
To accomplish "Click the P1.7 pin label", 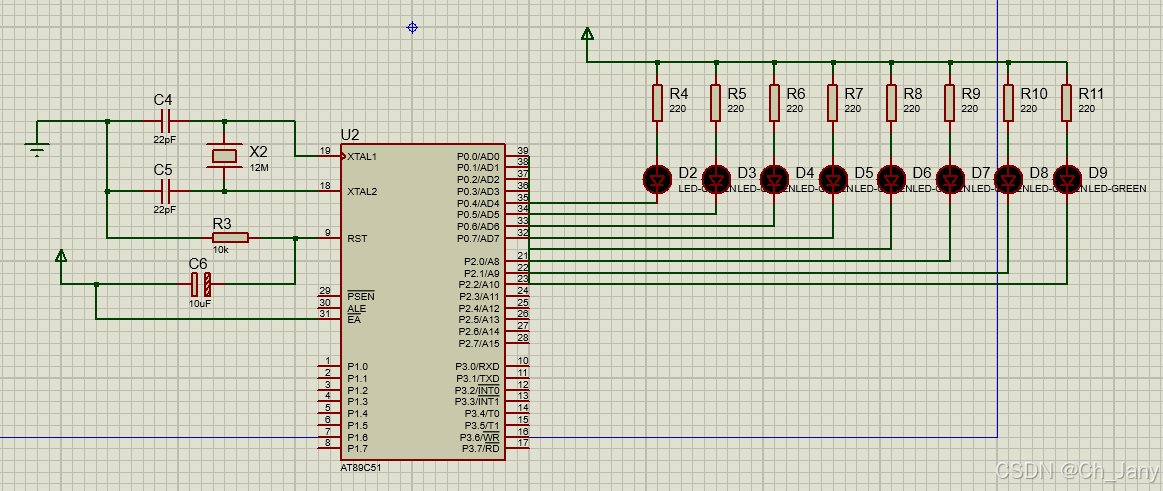I will tap(358, 449).
